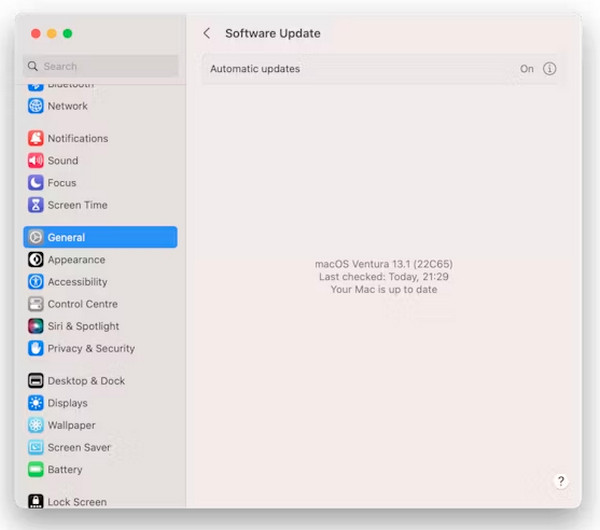Click the macOS Ventura 13.1 version text
Viewport: 600px width, 530px height.
384,264
